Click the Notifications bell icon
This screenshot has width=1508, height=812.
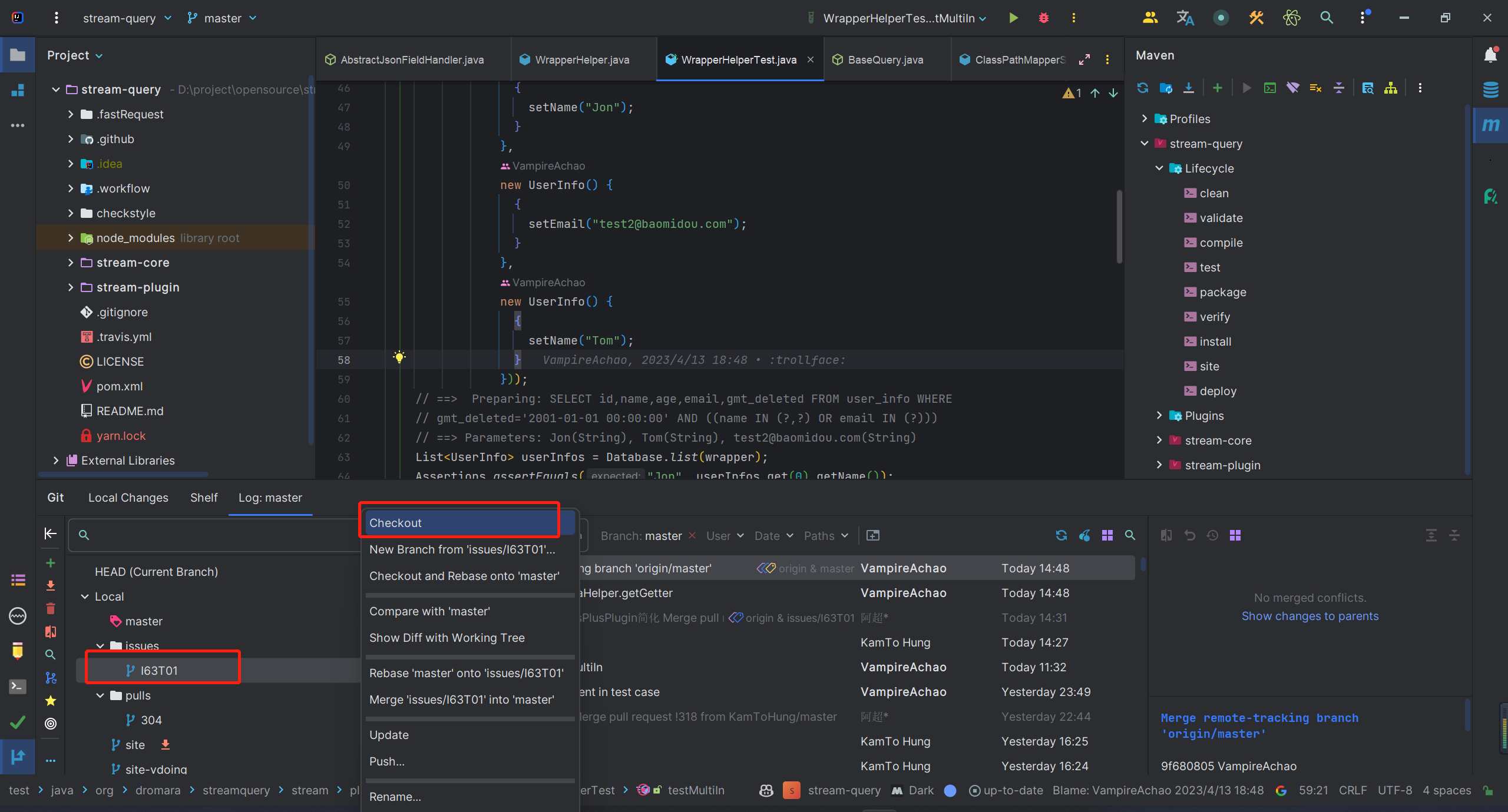[x=1490, y=55]
